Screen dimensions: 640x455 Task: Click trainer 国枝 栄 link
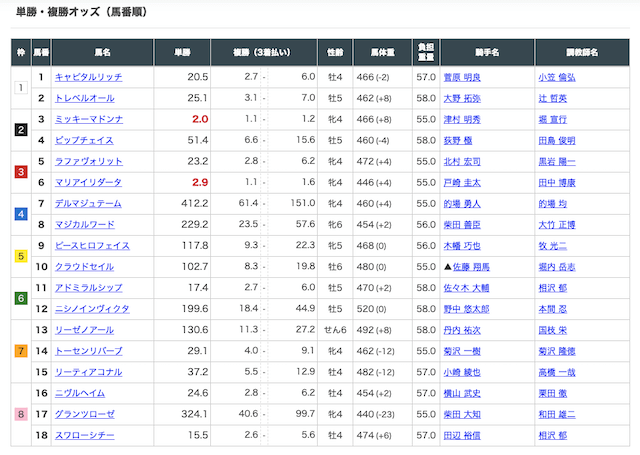[x=553, y=330]
